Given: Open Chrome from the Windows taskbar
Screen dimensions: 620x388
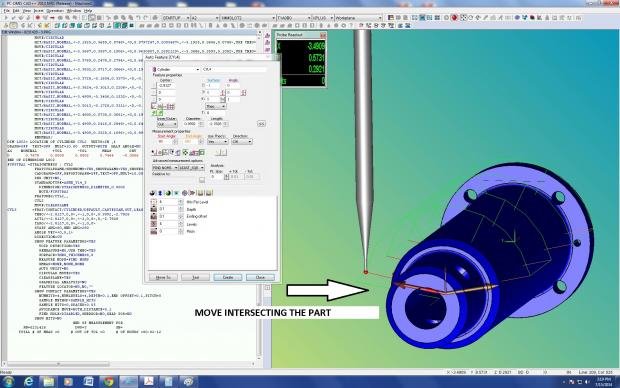Looking at the screenshot, I should [108, 382].
